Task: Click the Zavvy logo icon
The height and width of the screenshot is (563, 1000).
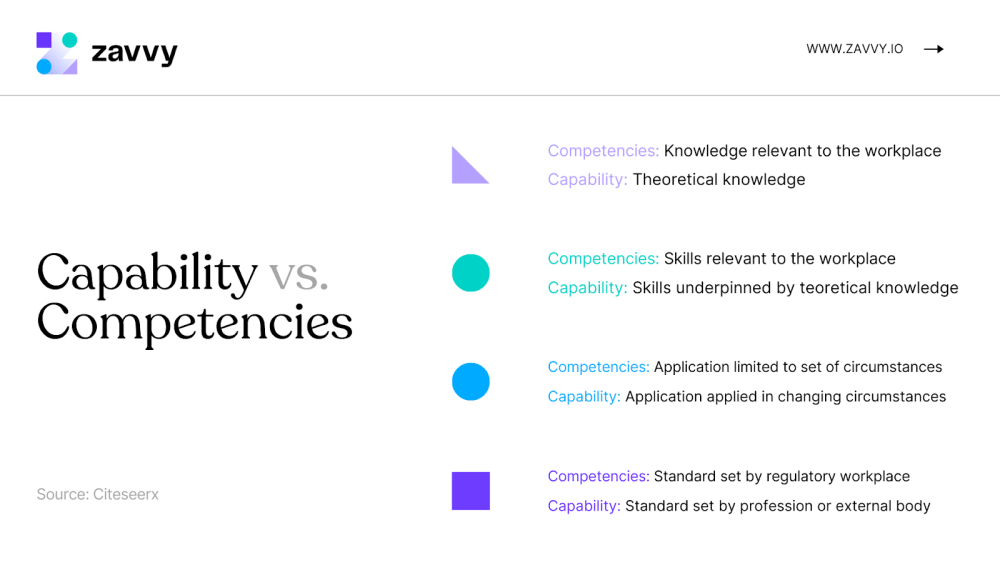Action: coord(57,53)
